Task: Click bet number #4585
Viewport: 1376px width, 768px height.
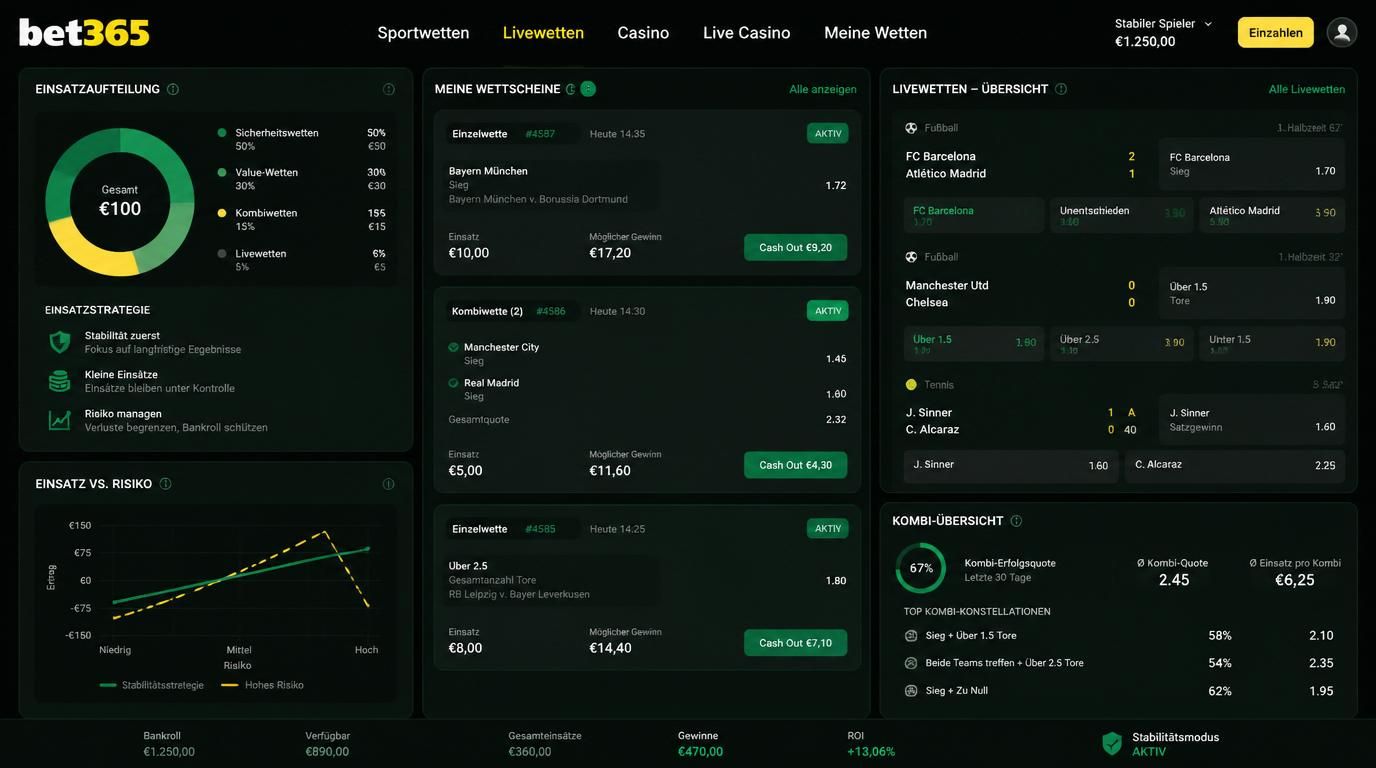Action: (x=540, y=529)
